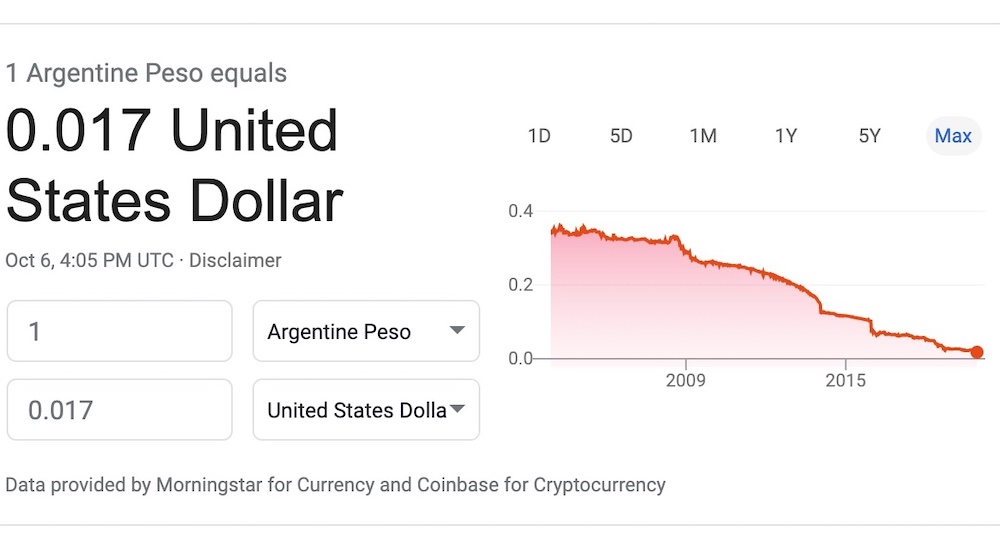This screenshot has height=548, width=1000.
Task: Select the 5D time range tab
Action: 621,136
